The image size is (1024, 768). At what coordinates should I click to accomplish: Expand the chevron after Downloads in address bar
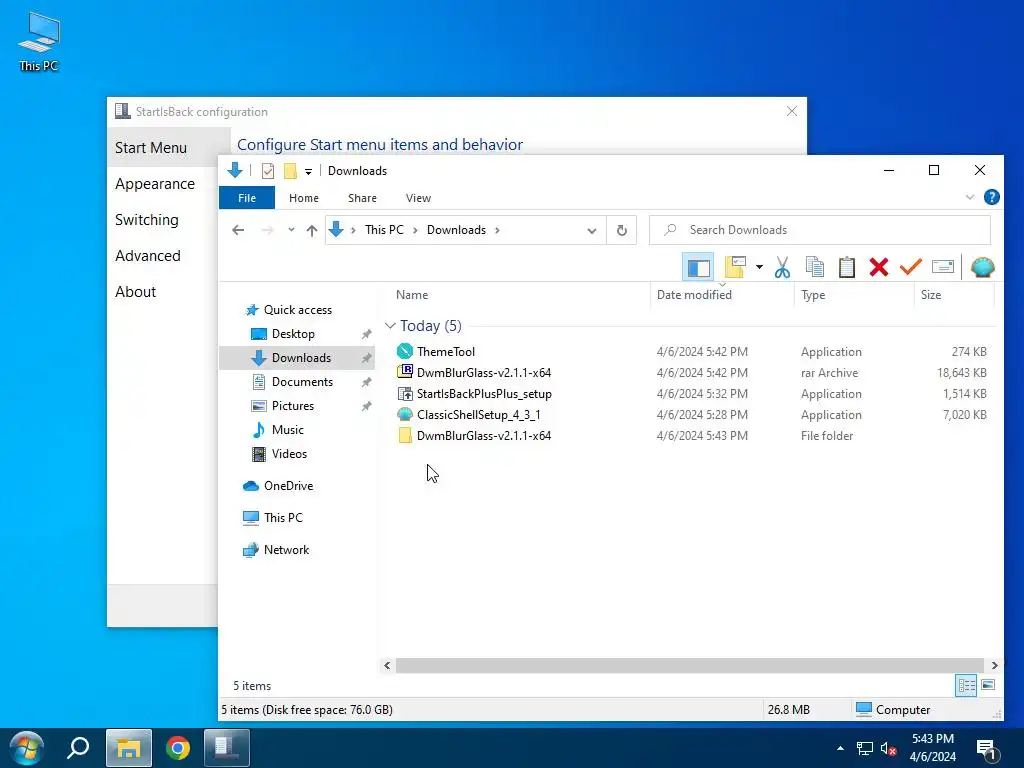coord(498,230)
